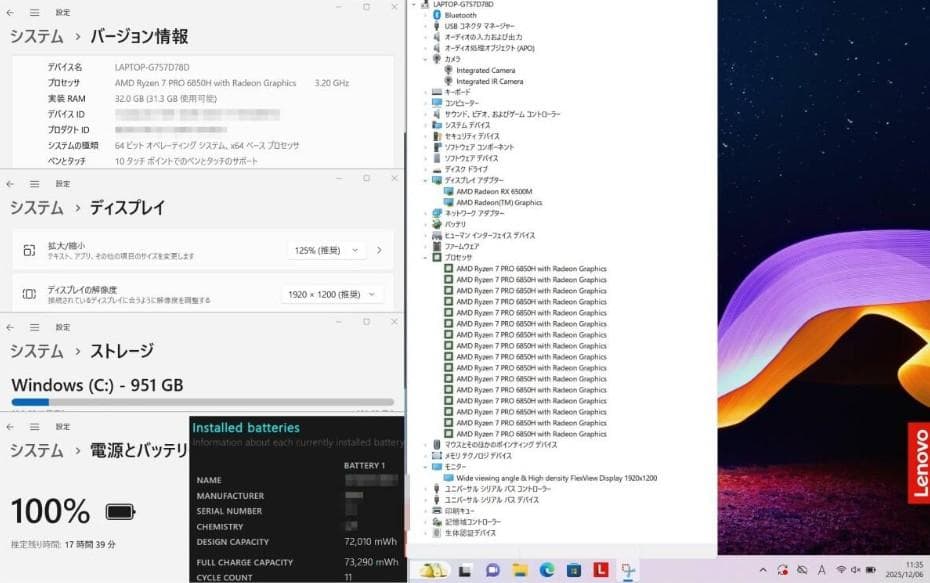Collapse the プロセッサ category in Device Manager

(x=424, y=256)
